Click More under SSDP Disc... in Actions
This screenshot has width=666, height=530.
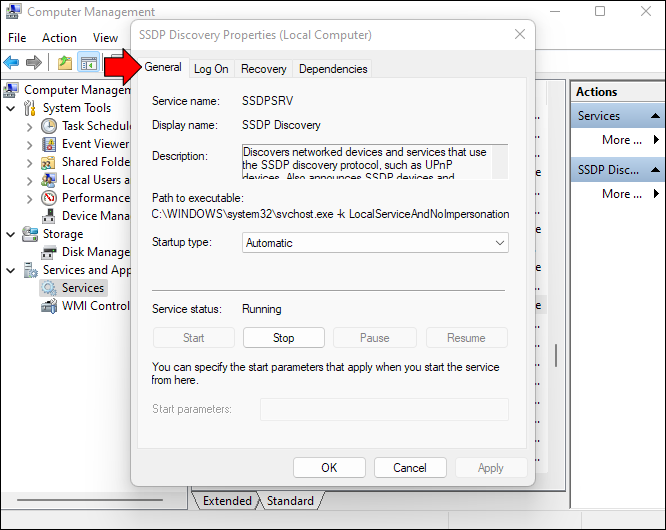click(621, 194)
